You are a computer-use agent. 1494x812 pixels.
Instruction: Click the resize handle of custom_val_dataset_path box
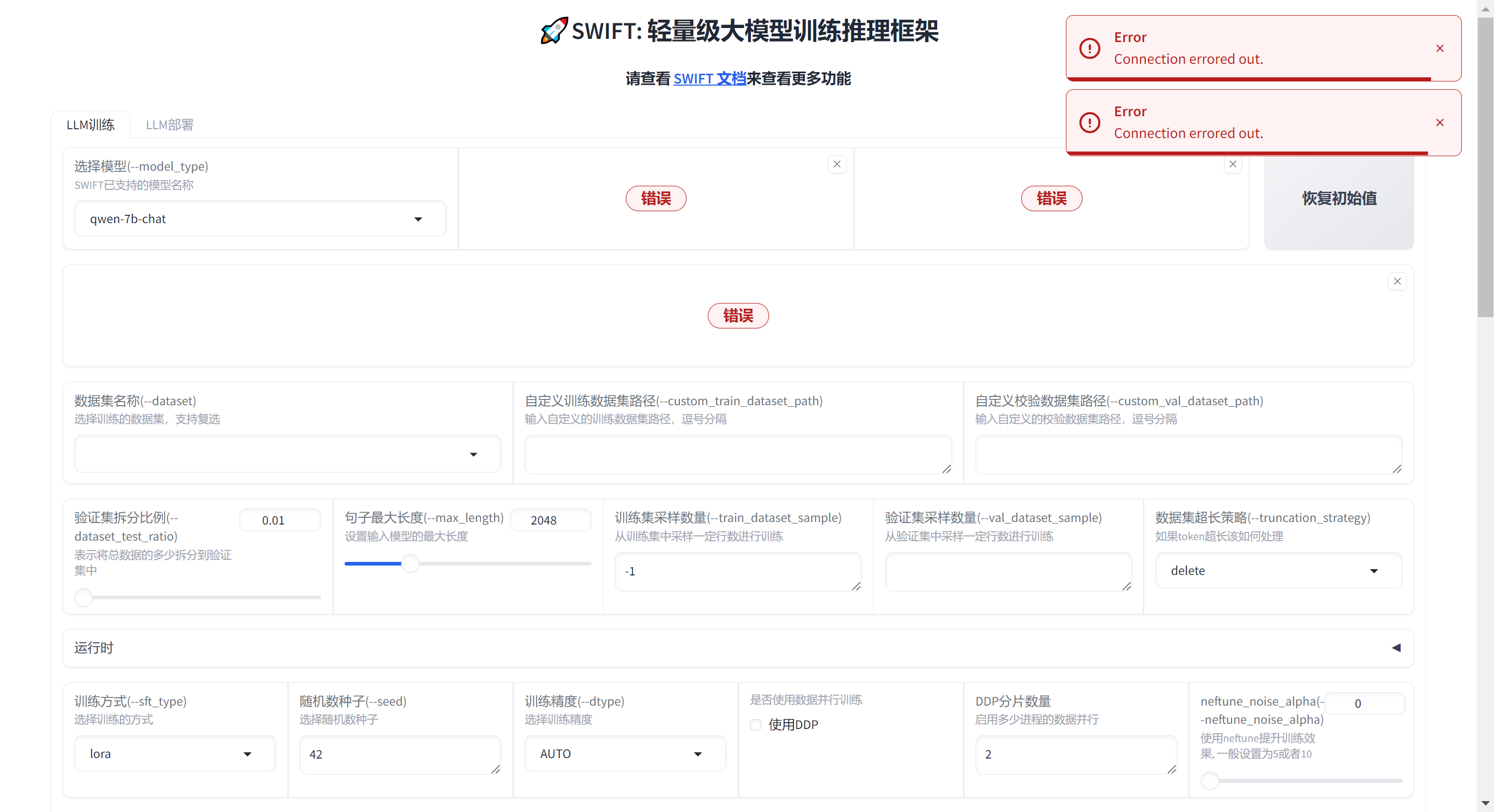[x=1397, y=469]
